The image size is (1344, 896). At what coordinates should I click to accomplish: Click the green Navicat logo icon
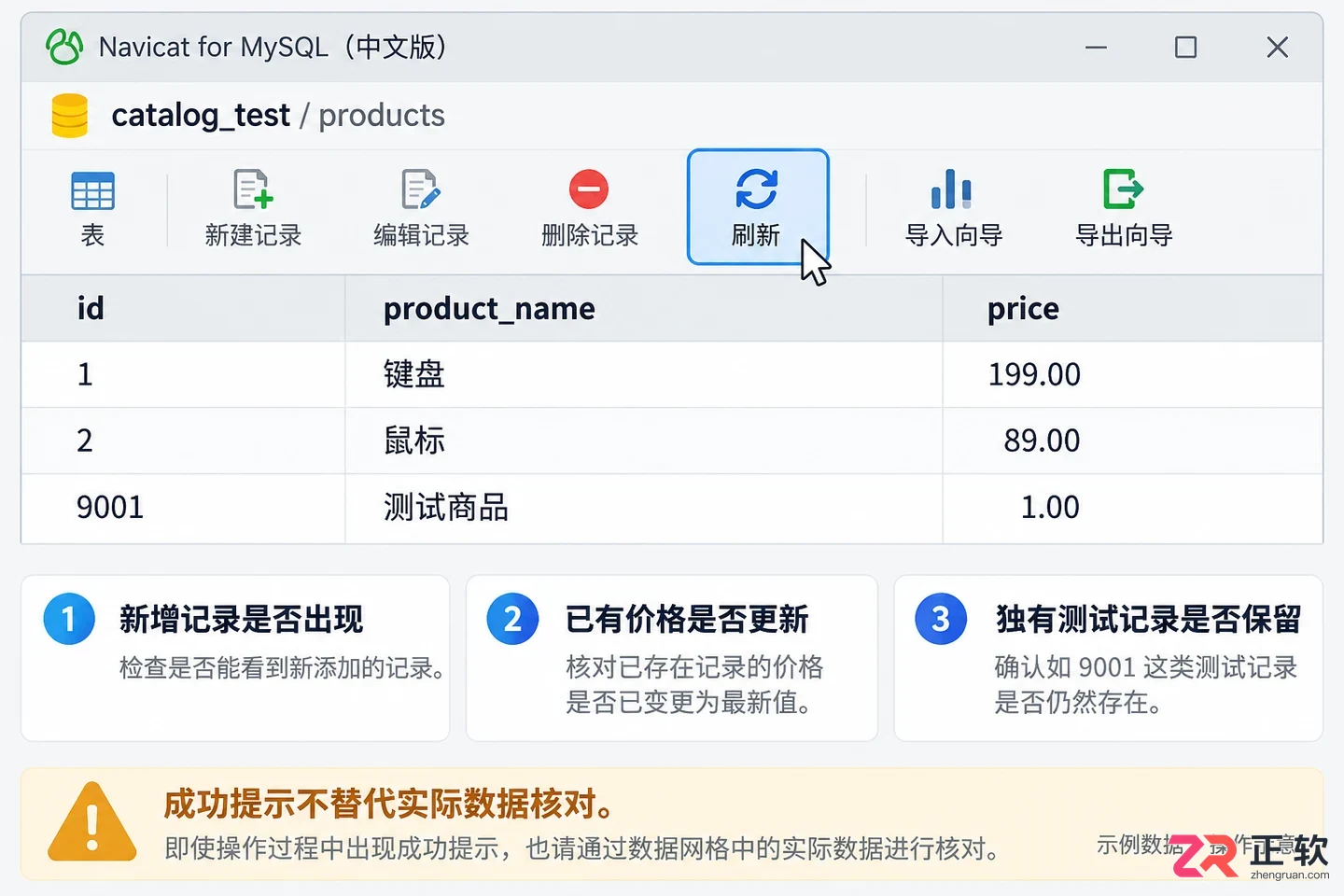pyautogui.click(x=64, y=47)
